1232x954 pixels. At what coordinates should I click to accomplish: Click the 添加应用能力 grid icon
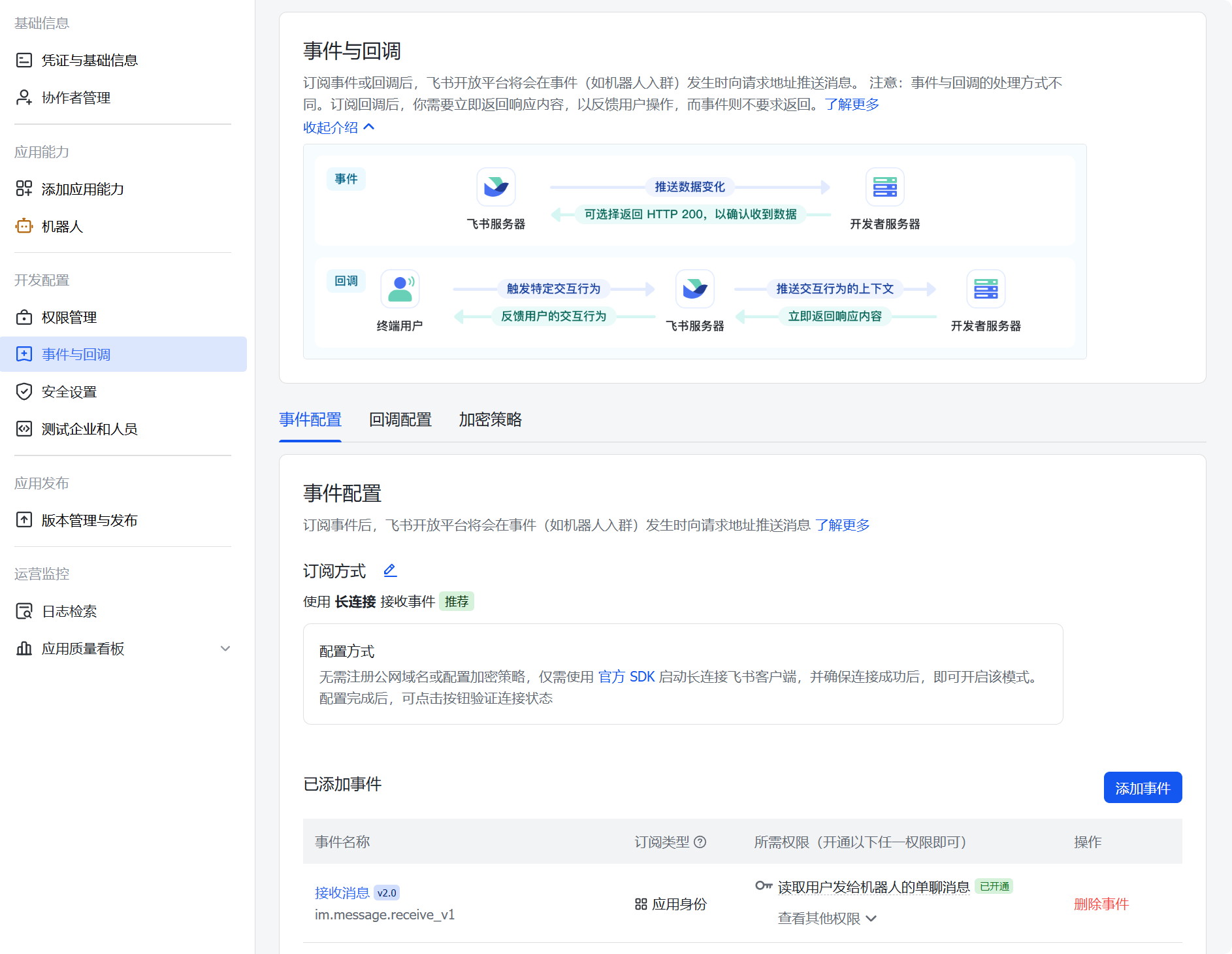24,189
